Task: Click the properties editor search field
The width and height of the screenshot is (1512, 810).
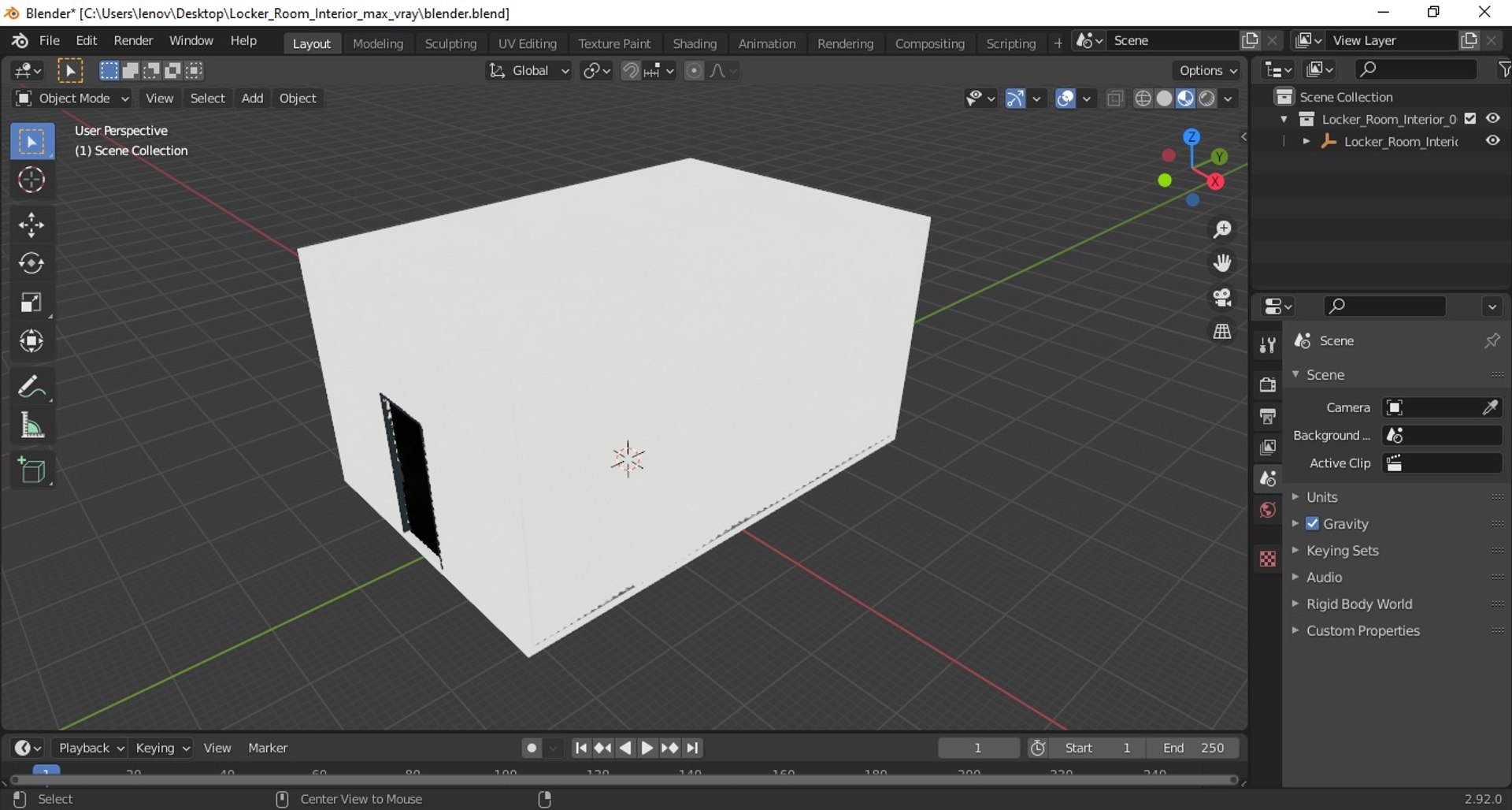Action: click(x=1384, y=306)
